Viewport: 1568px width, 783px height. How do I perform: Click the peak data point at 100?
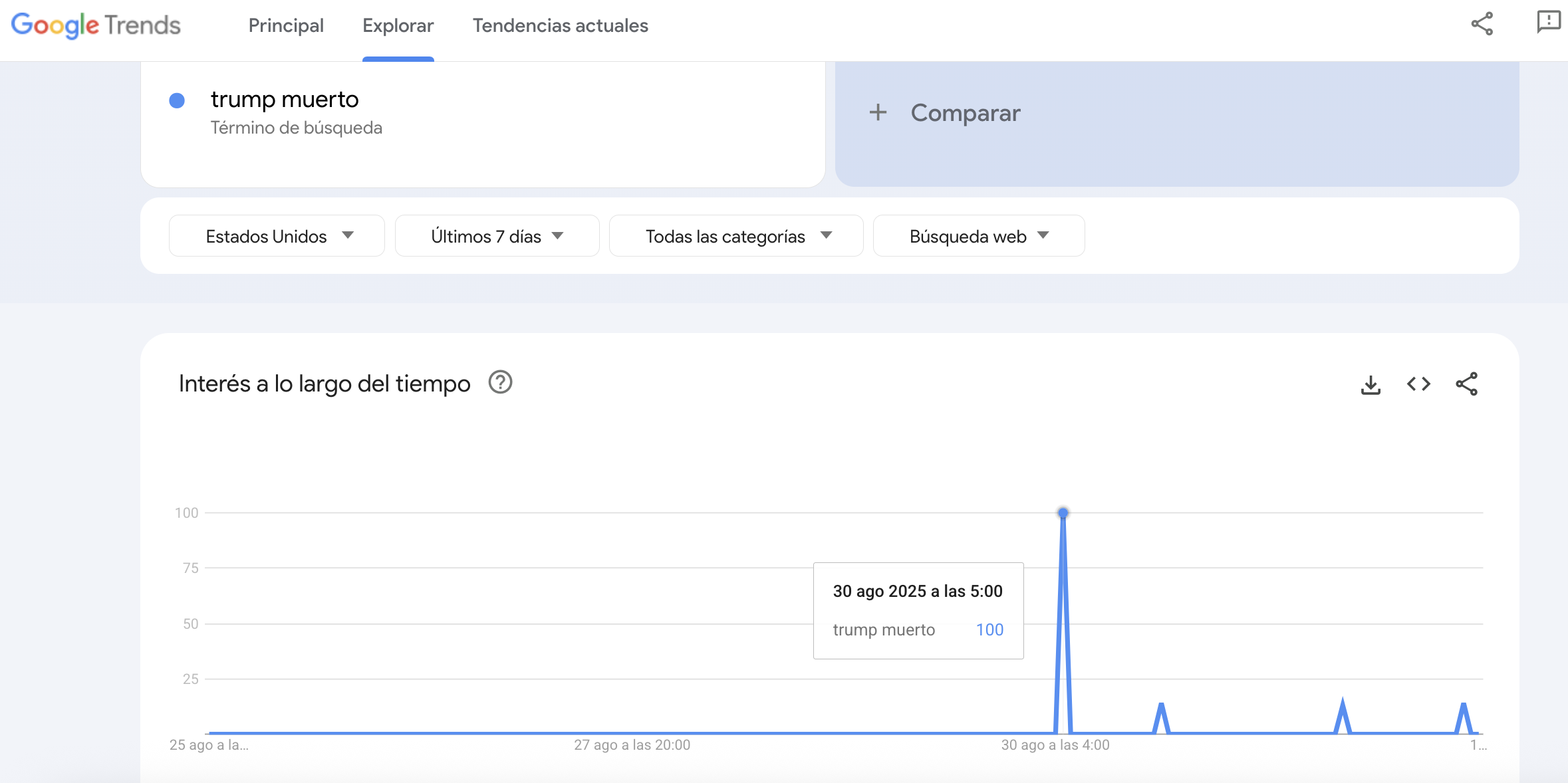(x=1063, y=512)
